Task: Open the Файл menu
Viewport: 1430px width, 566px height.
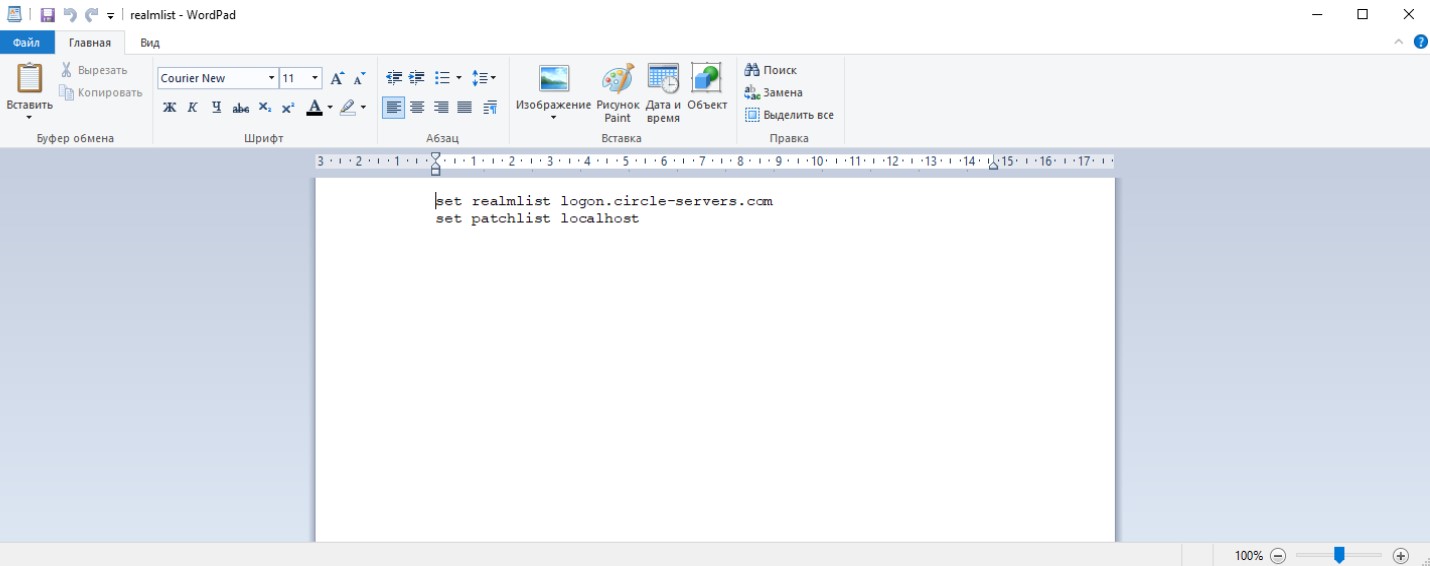Action: 27,43
